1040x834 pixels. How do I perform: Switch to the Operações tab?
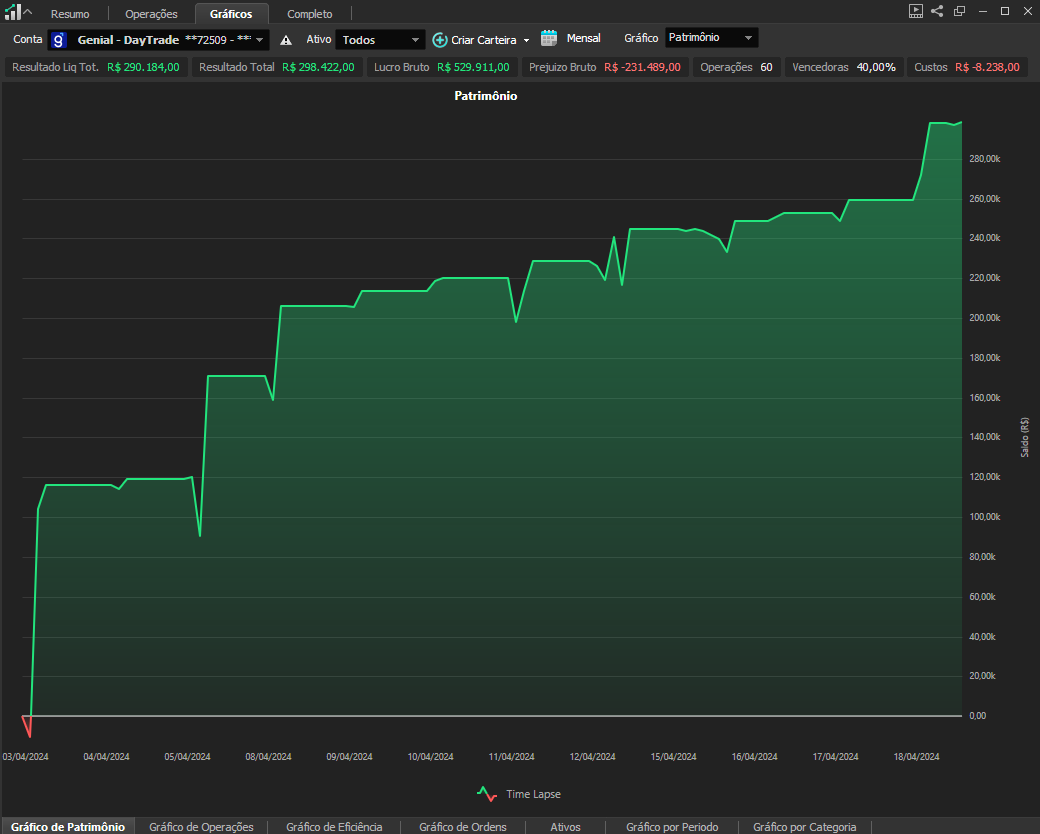(x=151, y=14)
